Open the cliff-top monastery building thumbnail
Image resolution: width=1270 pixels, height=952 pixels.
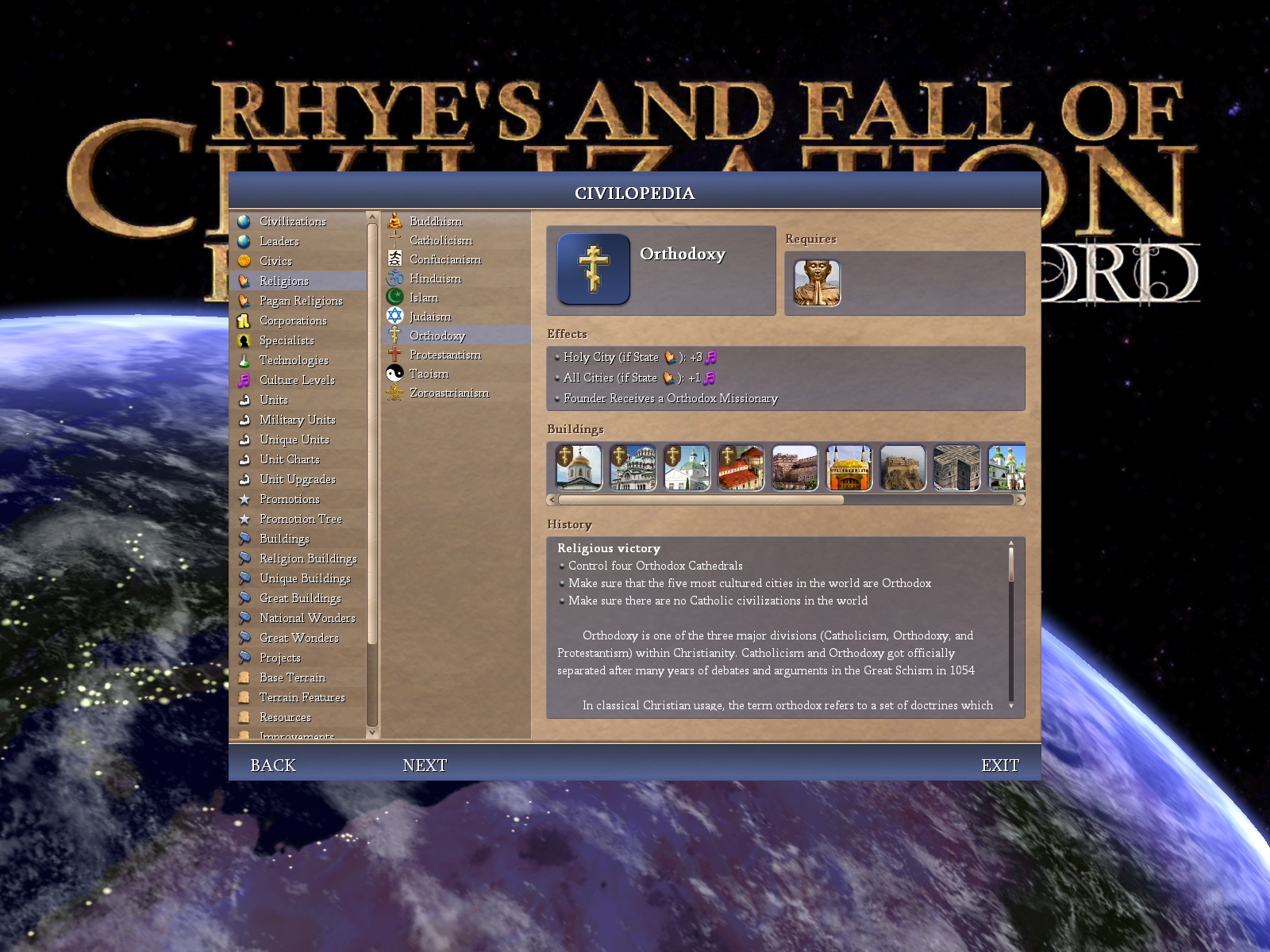point(902,467)
